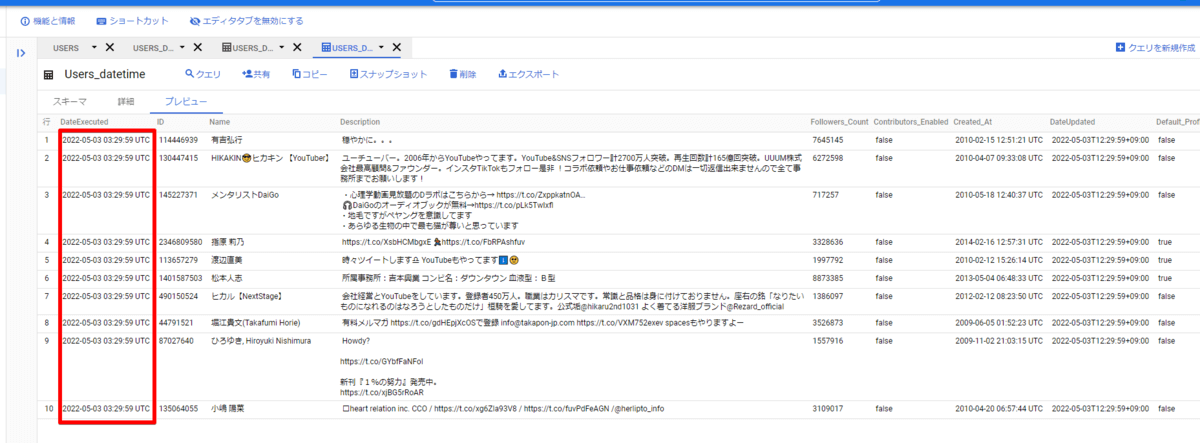This screenshot has height=443, width=1200.
Task: Click Created_At value 2010-02-15 12:51:21 UTC
Action: pyautogui.click(x=999, y=140)
